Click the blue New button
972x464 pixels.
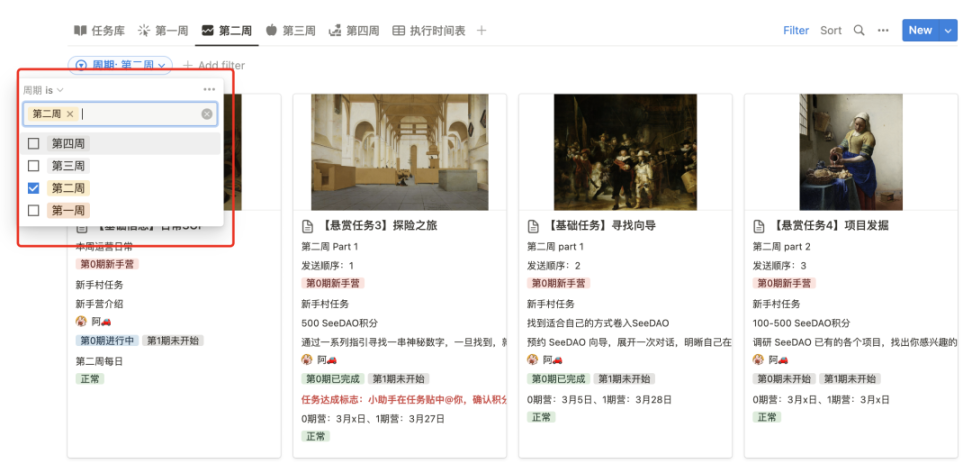click(x=921, y=30)
